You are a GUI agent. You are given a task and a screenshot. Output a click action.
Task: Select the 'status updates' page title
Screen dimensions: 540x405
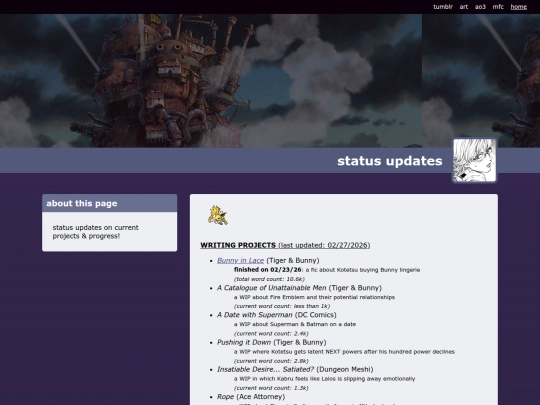390,161
